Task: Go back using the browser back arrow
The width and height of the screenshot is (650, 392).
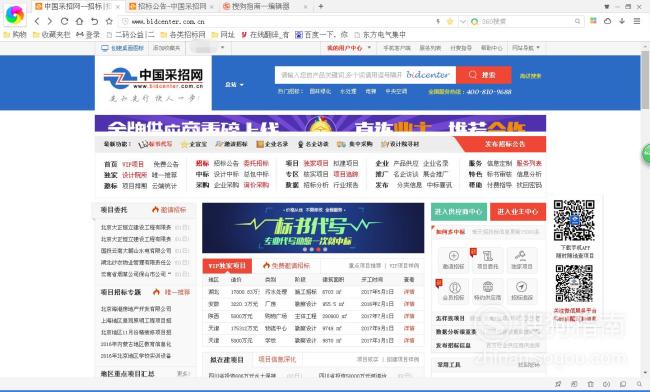Action: (37, 21)
